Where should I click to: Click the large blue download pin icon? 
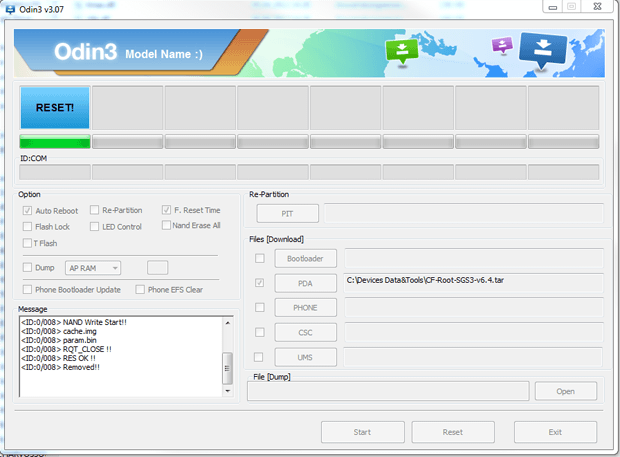pos(542,50)
